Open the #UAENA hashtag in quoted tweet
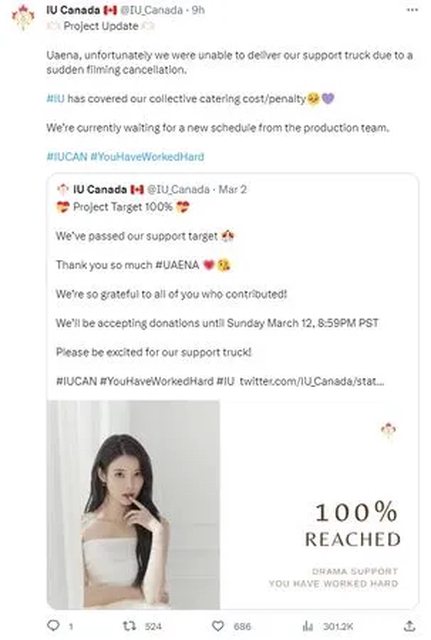Viewport: 431px width, 640px height. point(177,265)
